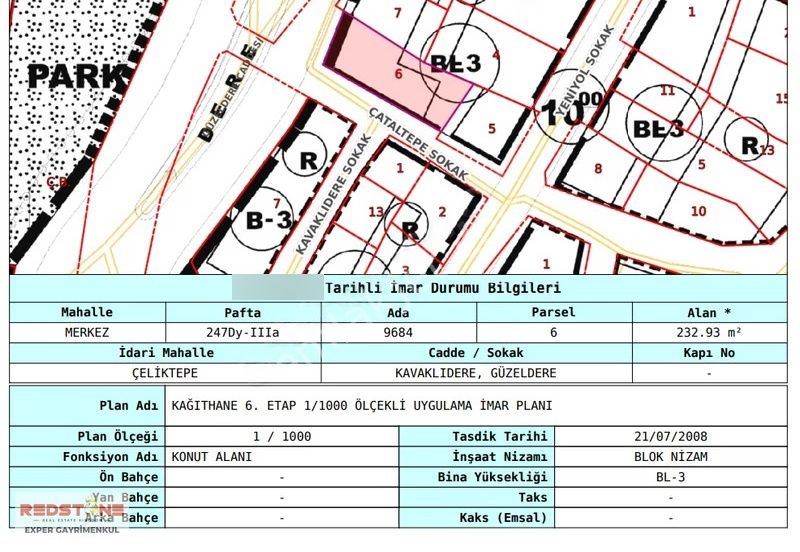This screenshot has height=552, width=800.
Task: Click the 'Parsel' column header
Action: point(554,312)
